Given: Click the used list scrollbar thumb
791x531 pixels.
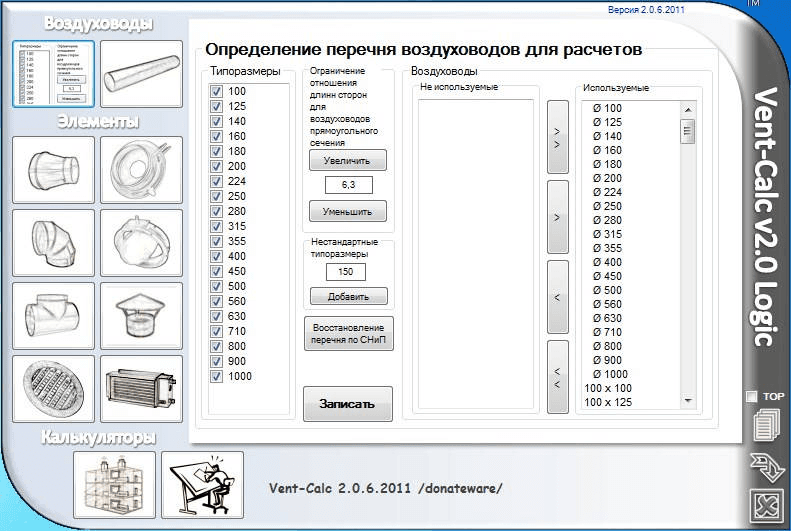Looking at the screenshot, I should (688, 132).
